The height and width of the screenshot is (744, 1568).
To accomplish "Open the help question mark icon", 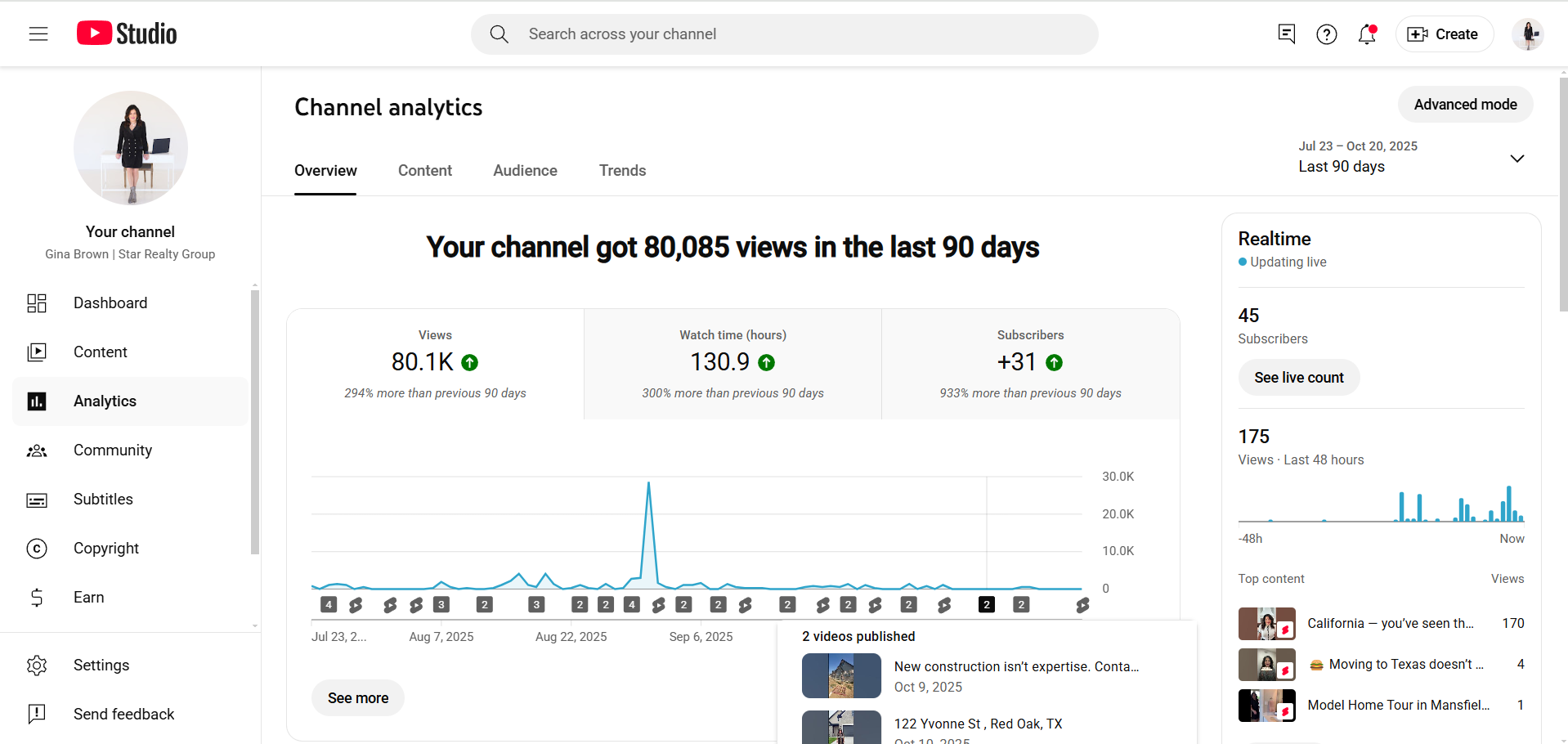I will [1326, 34].
